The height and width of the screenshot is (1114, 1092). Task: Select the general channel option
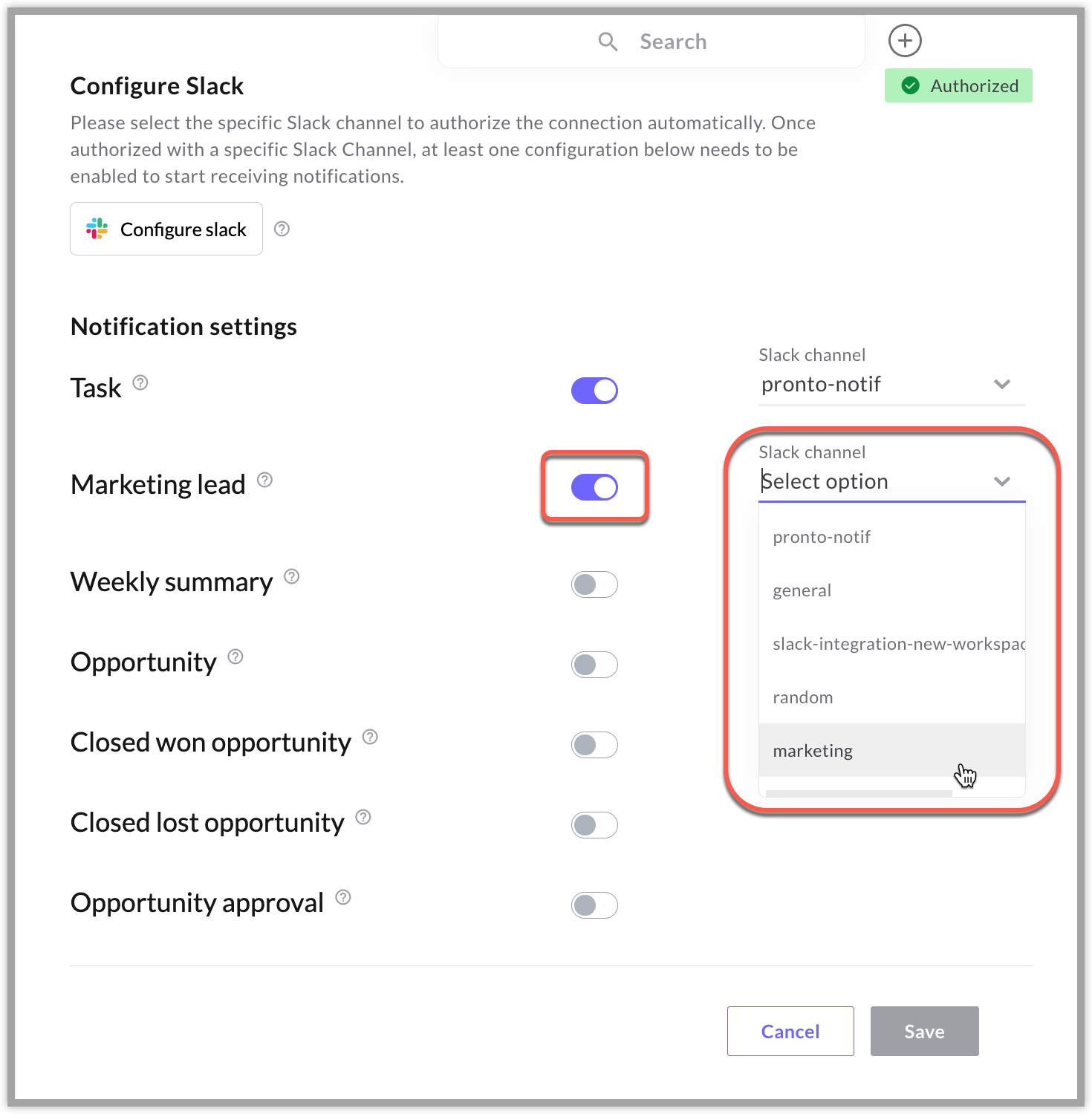click(x=891, y=590)
